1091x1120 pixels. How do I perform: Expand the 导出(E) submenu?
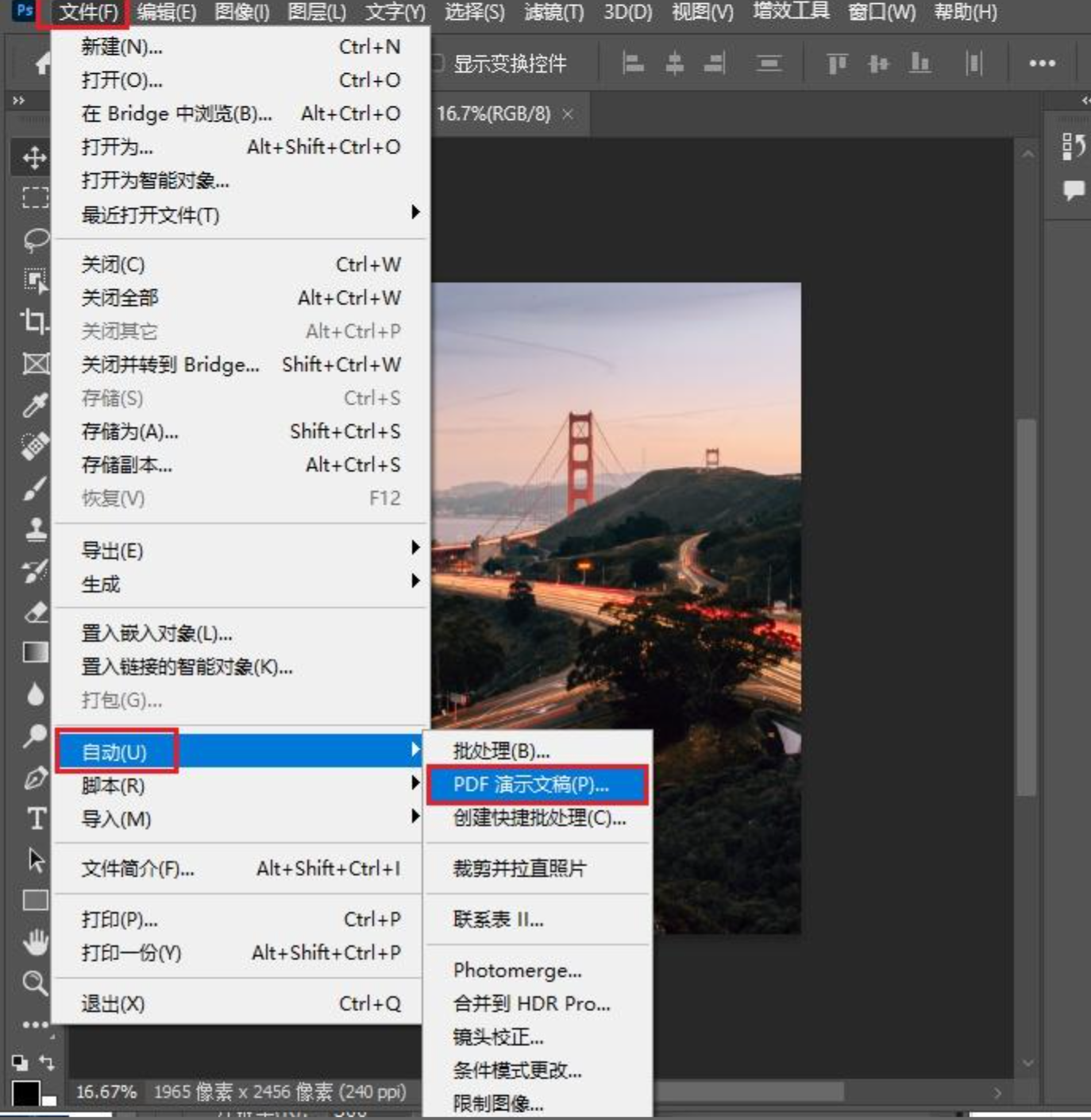[x=238, y=550]
